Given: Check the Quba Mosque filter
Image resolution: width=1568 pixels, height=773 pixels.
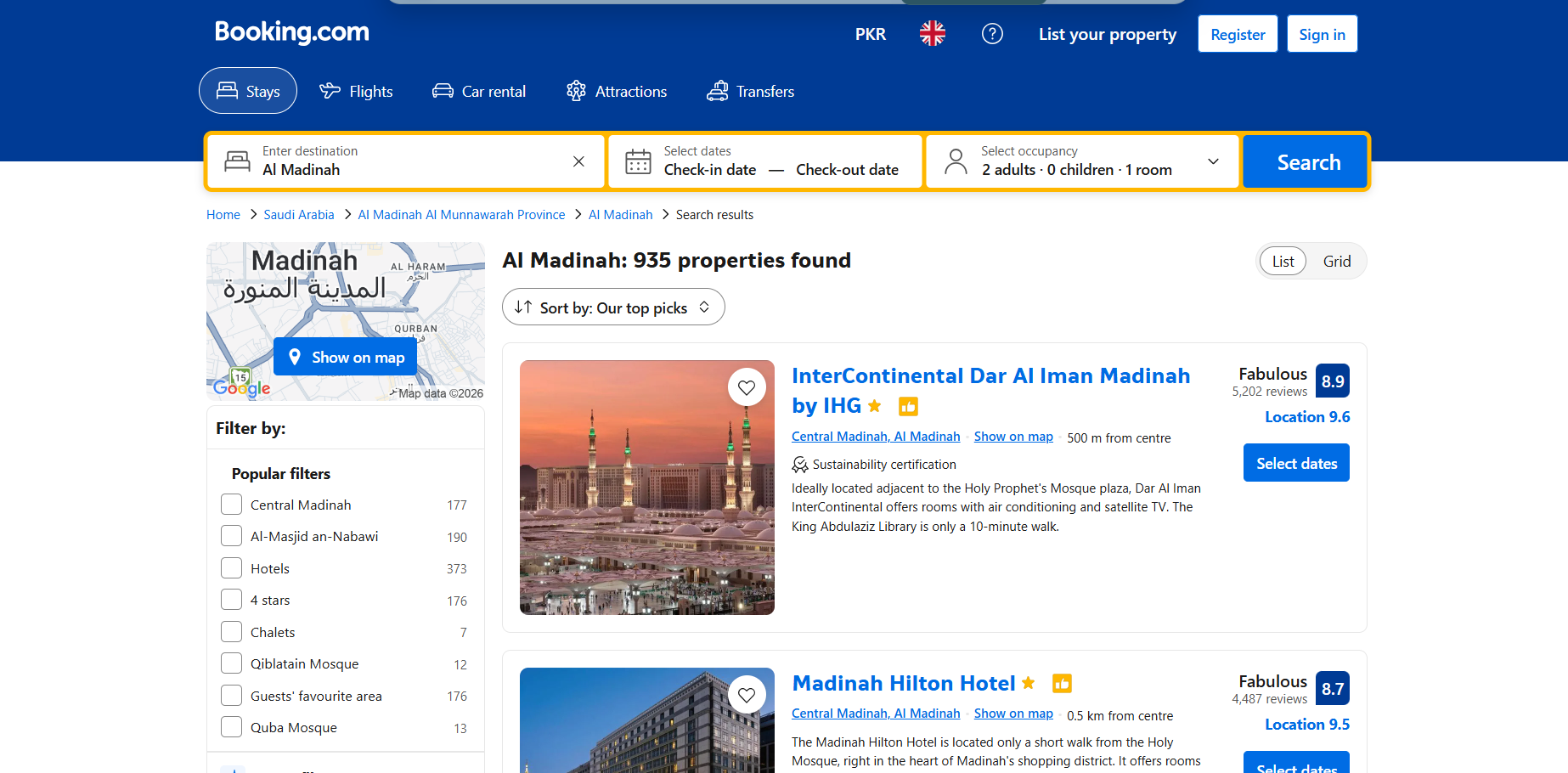Looking at the screenshot, I should click(231, 727).
